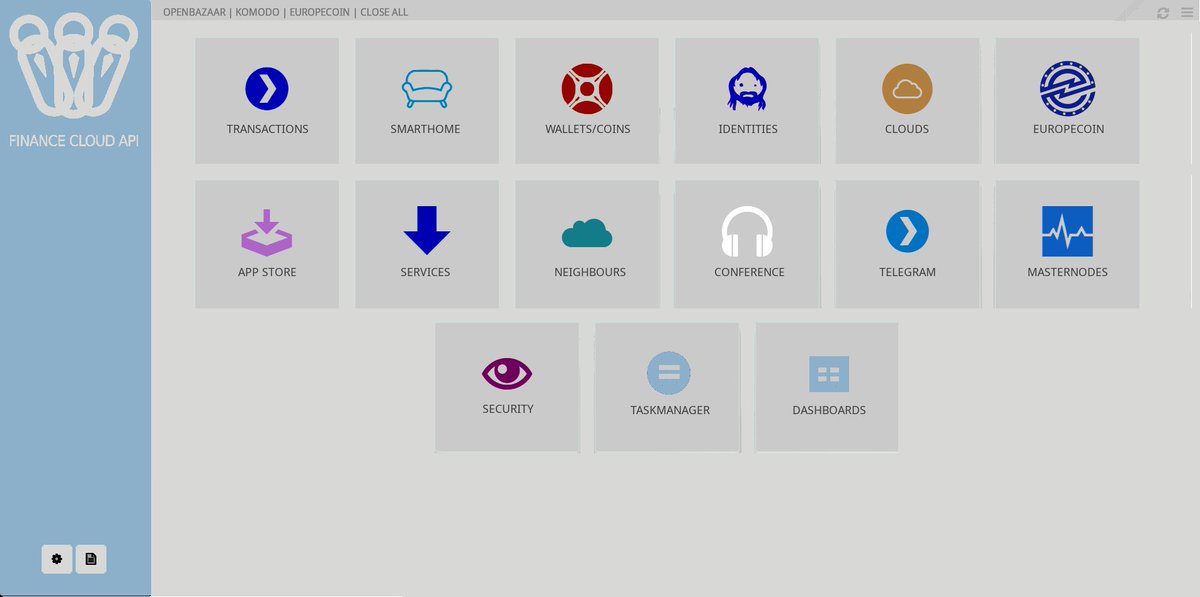1200x597 pixels.
Task: Open the Masternodes pulse tile
Action: tap(1067, 244)
